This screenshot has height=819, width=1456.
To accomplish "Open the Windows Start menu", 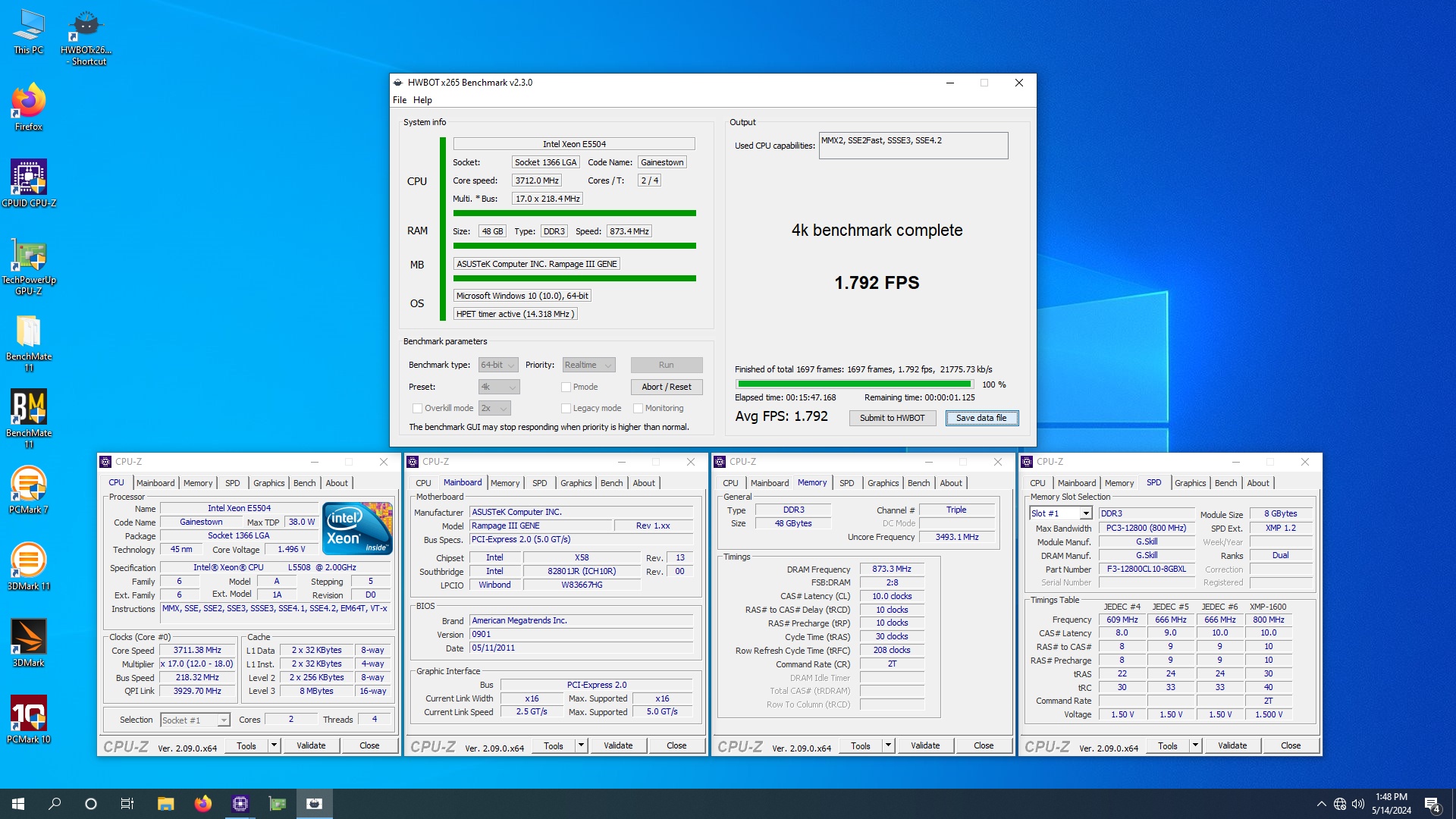I will point(18,804).
